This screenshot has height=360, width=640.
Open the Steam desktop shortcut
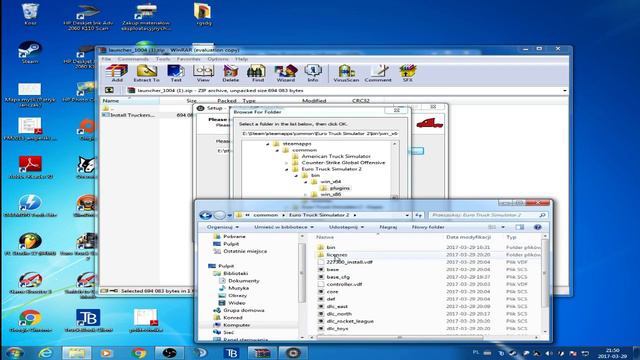click(30, 52)
